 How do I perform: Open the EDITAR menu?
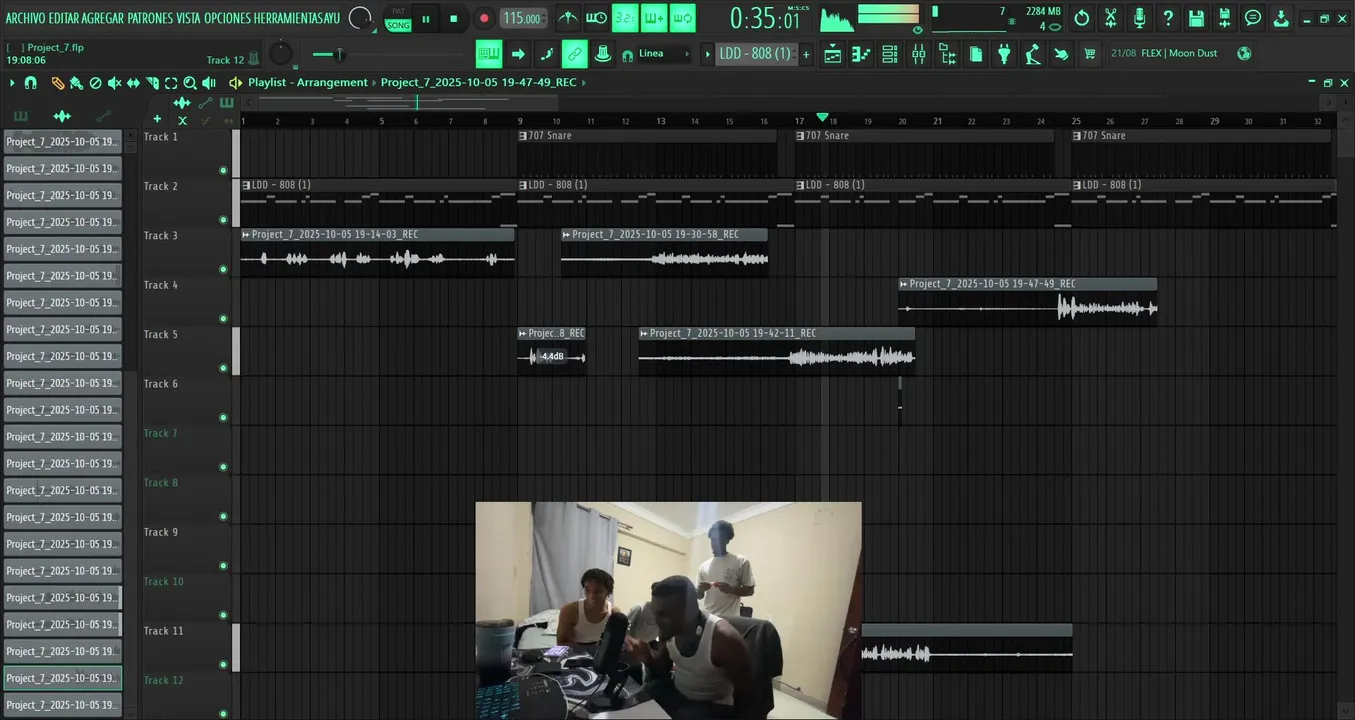[62, 18]
